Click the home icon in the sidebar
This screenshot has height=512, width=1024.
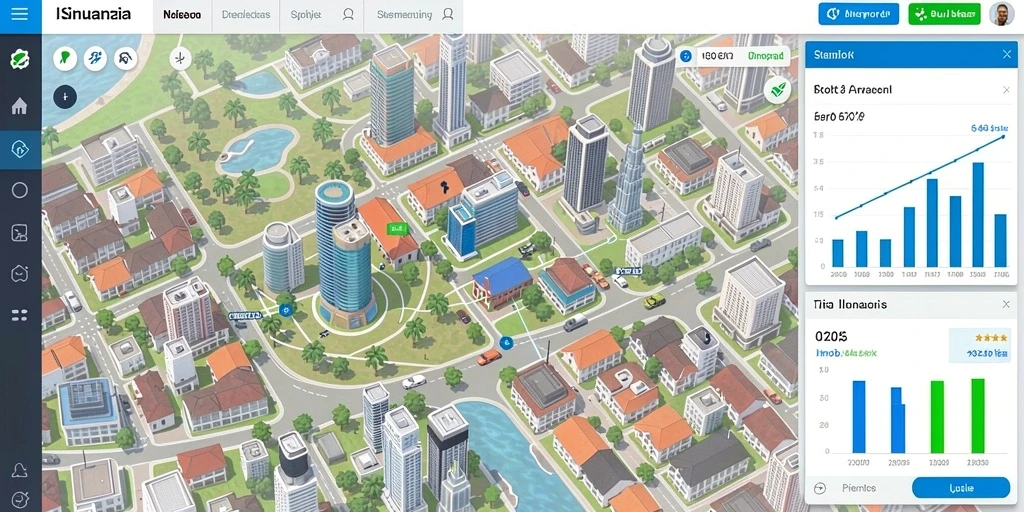pos(20,105)
